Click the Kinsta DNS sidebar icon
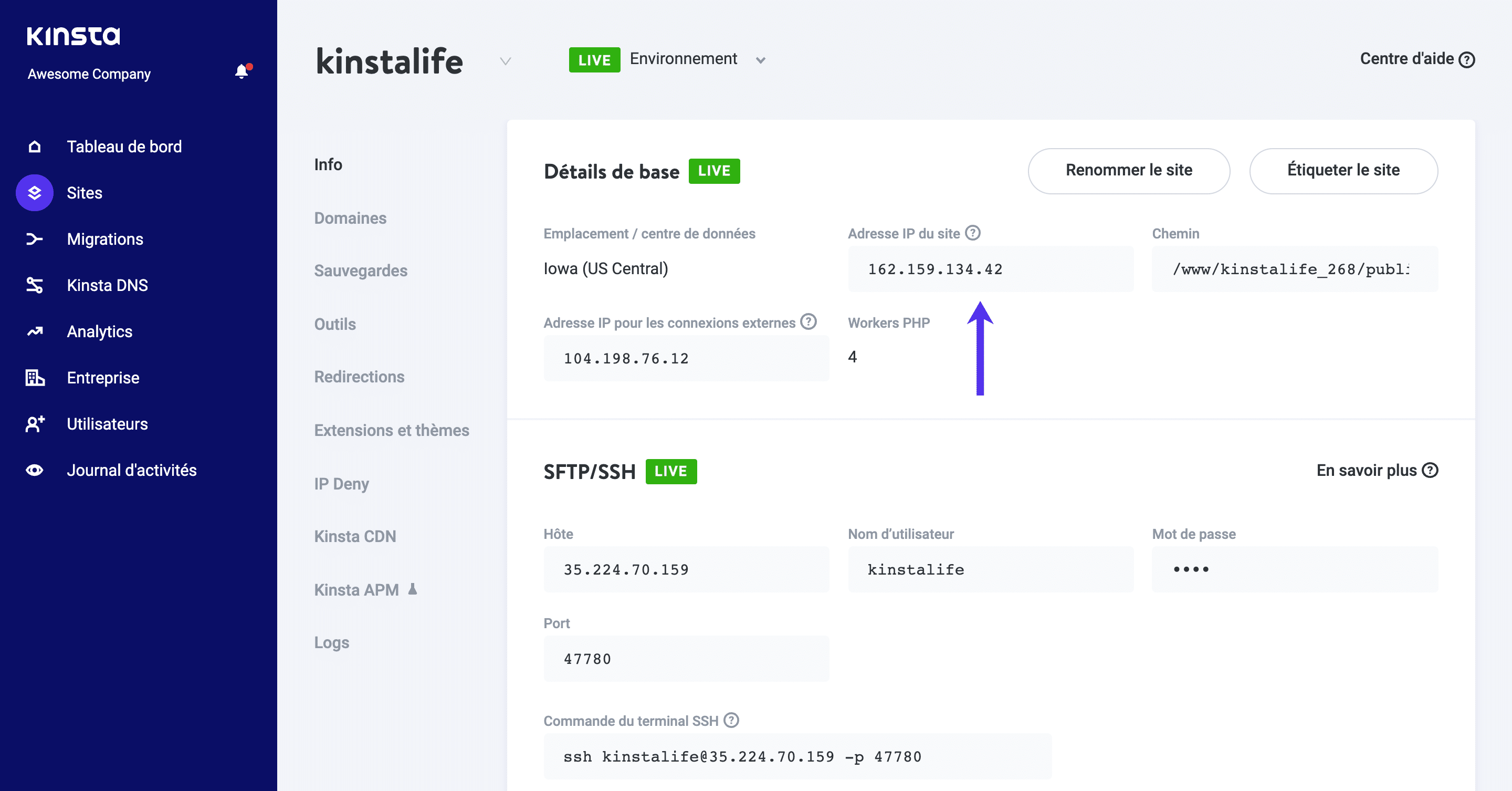 35,286
